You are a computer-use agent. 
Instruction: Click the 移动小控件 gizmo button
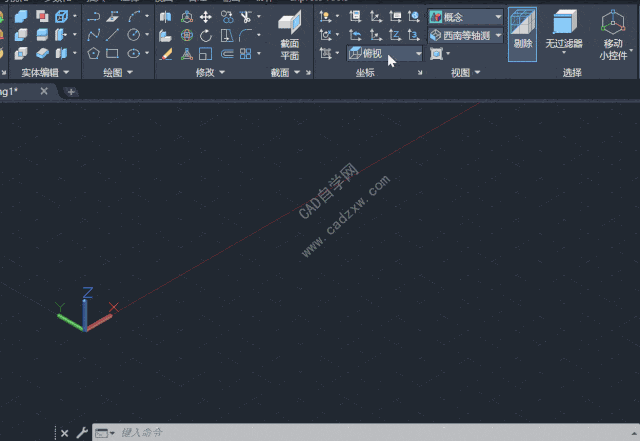tap(613, 36)
